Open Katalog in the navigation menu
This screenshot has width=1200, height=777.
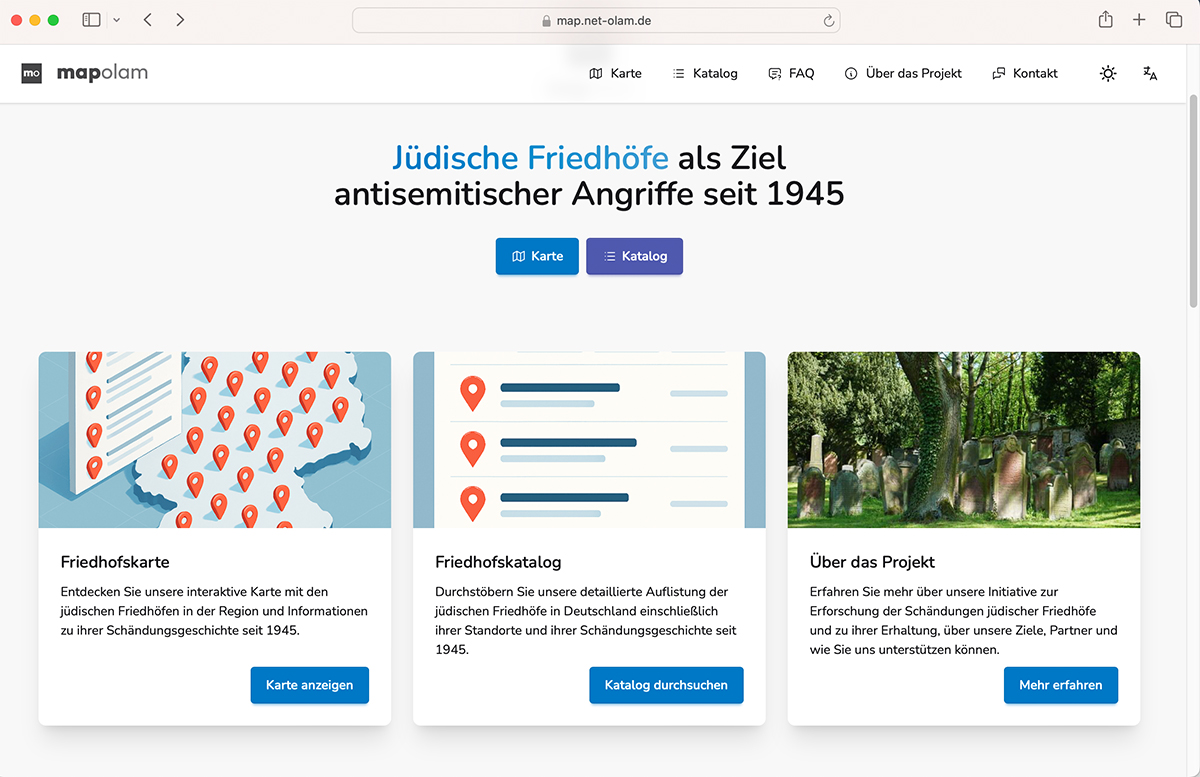pos(705,73)
